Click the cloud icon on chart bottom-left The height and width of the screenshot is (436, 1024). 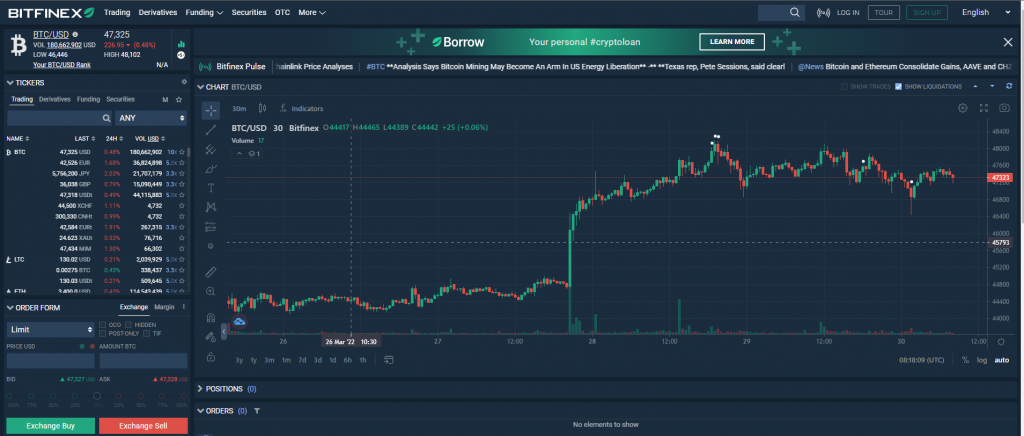[240, 322]
